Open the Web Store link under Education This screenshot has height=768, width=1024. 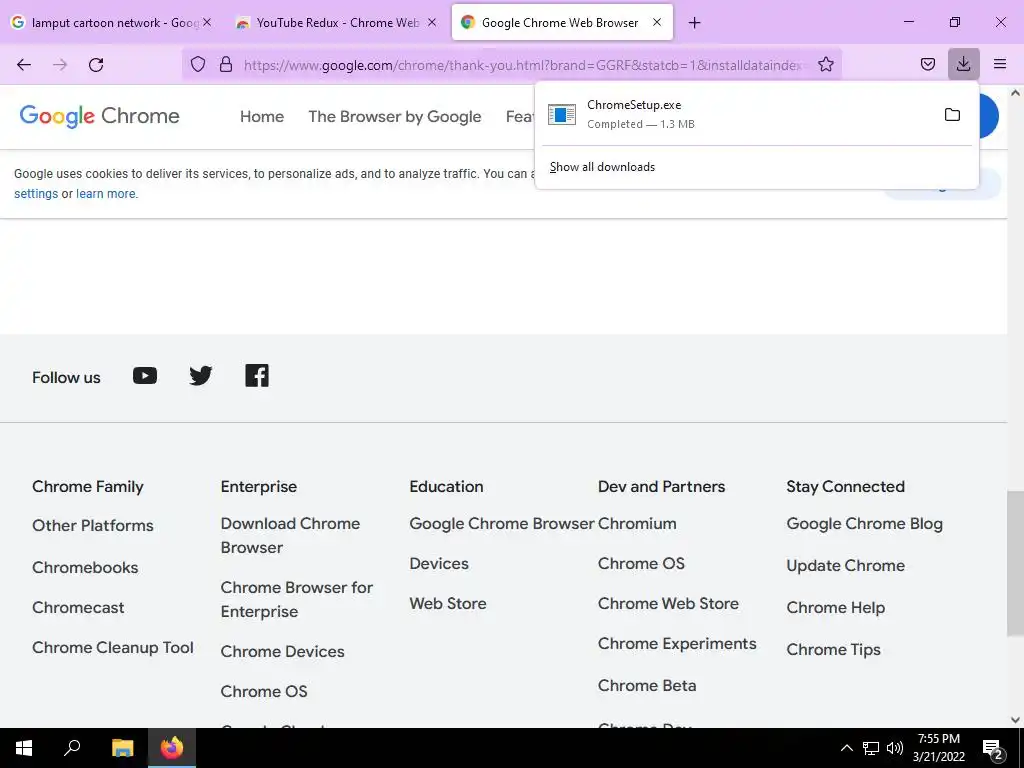coord(447,603)
